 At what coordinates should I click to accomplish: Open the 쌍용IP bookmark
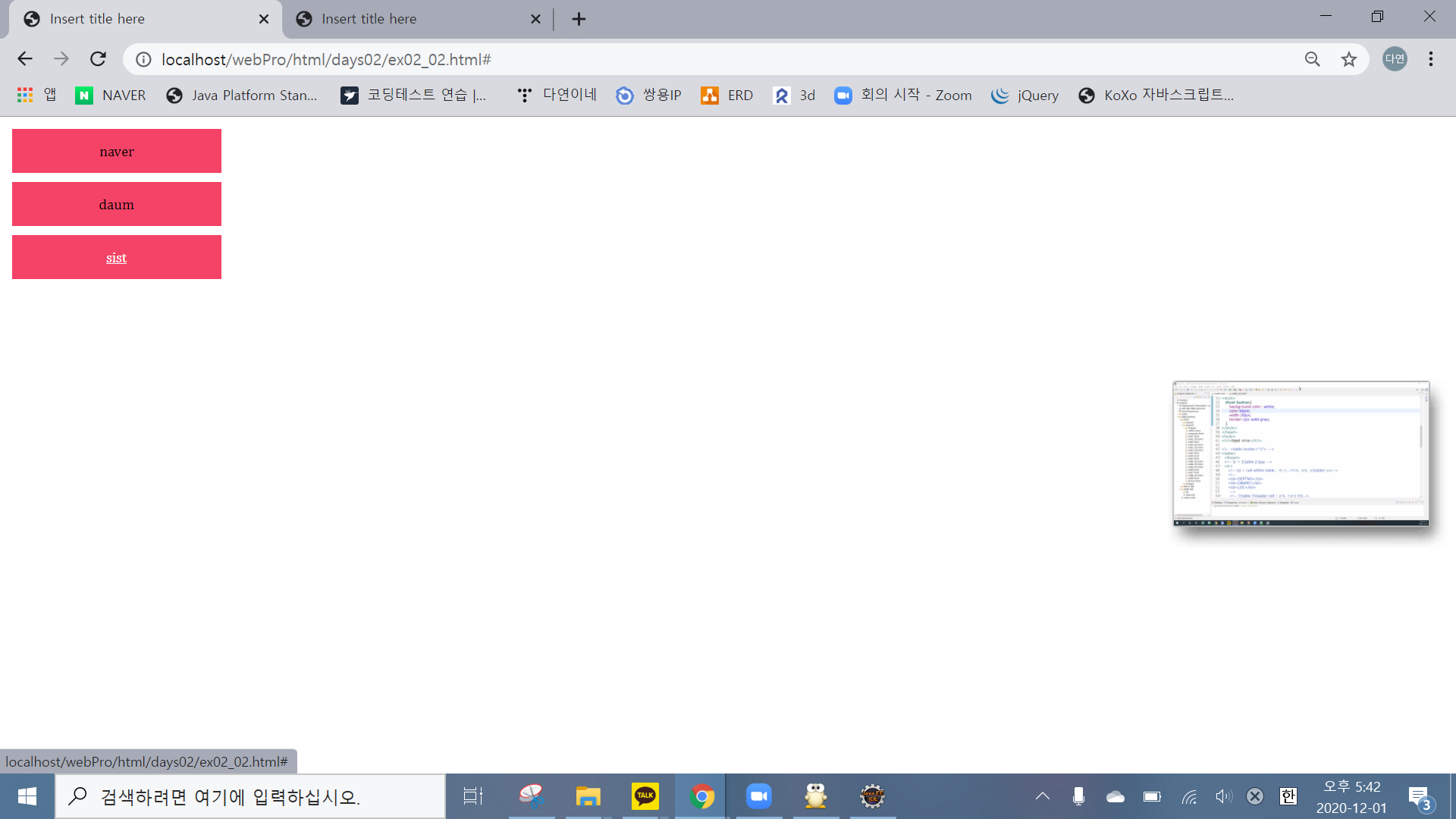tap(648, 95)
